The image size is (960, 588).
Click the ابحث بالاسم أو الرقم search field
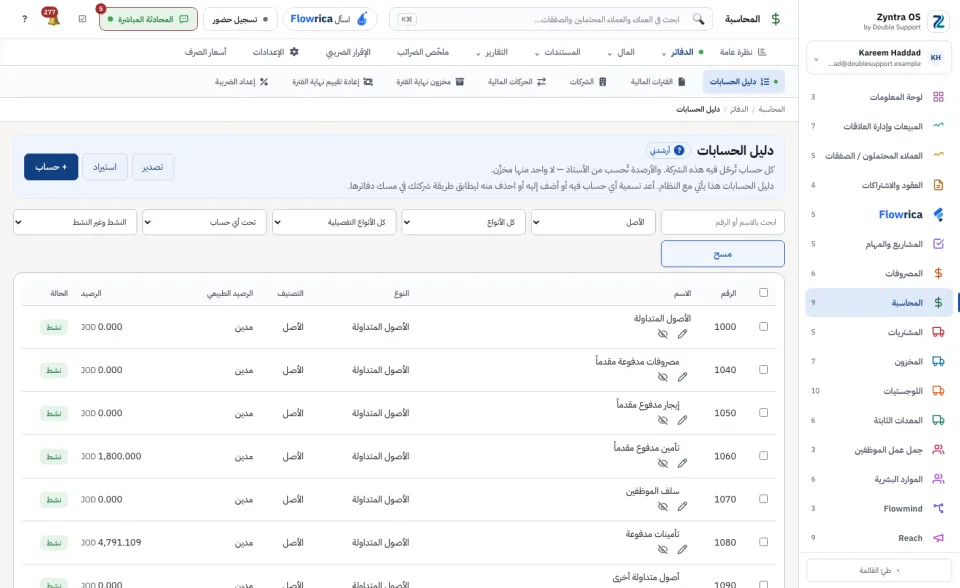coord(722,222)
